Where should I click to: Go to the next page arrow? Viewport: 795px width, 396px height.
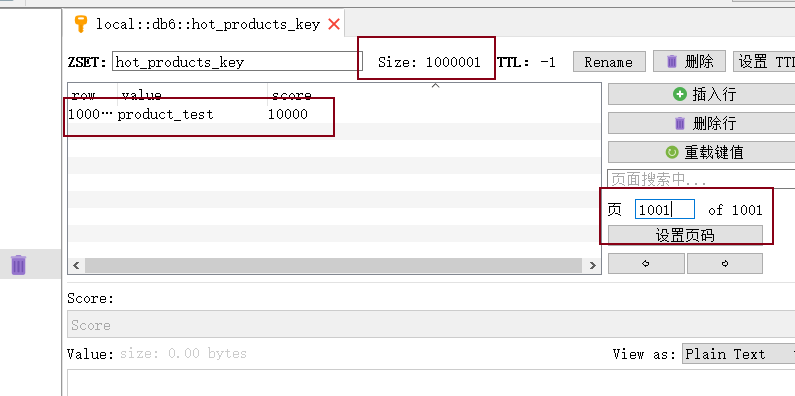[725, 264]
